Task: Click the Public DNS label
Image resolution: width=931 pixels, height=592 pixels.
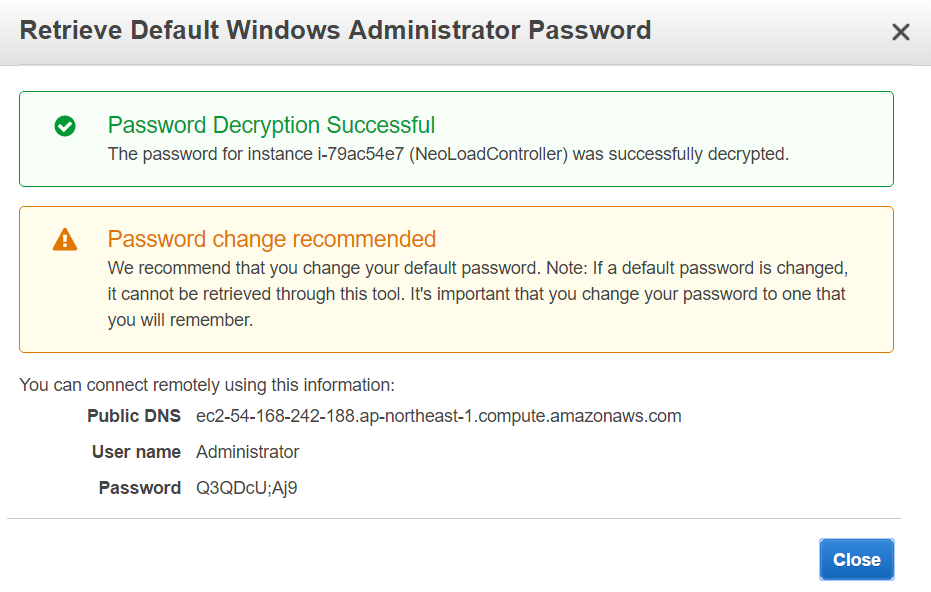Action: click(134, 416)
